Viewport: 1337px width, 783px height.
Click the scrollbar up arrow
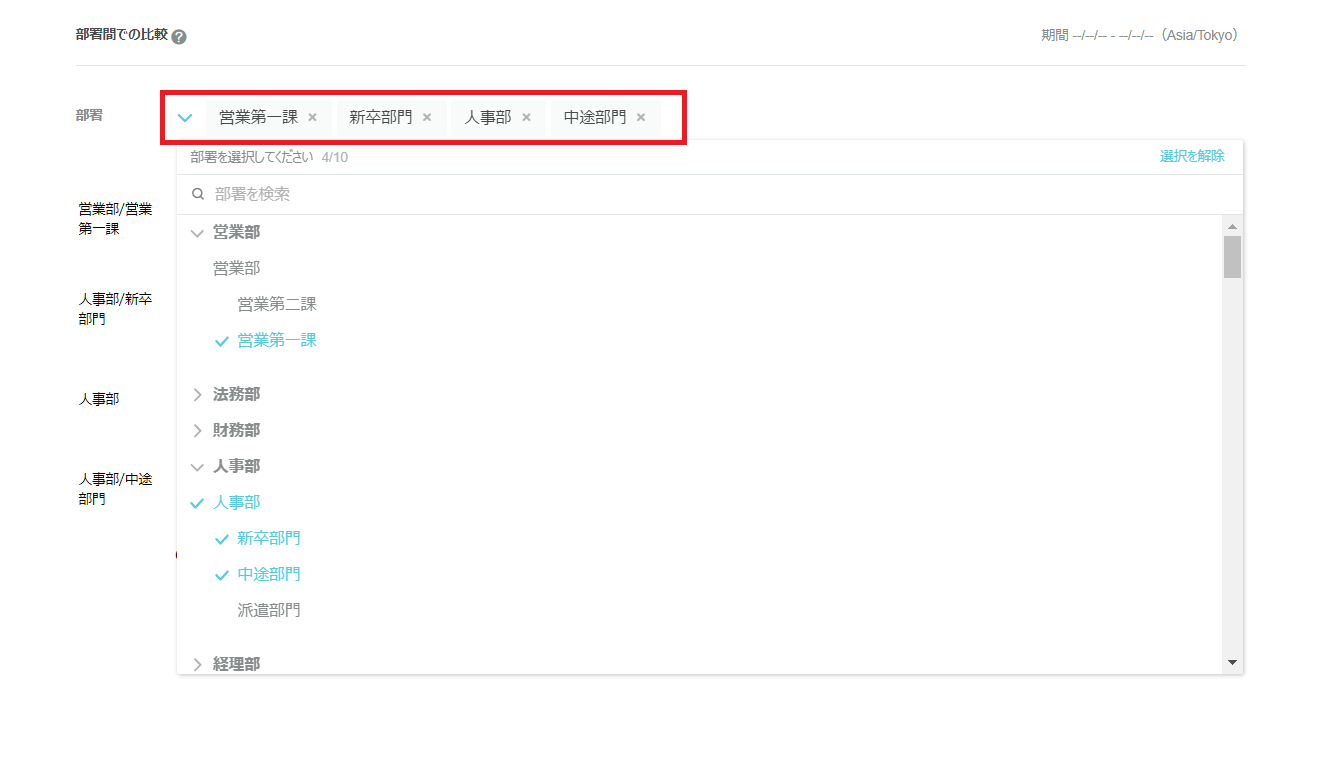coord(1232,227)
